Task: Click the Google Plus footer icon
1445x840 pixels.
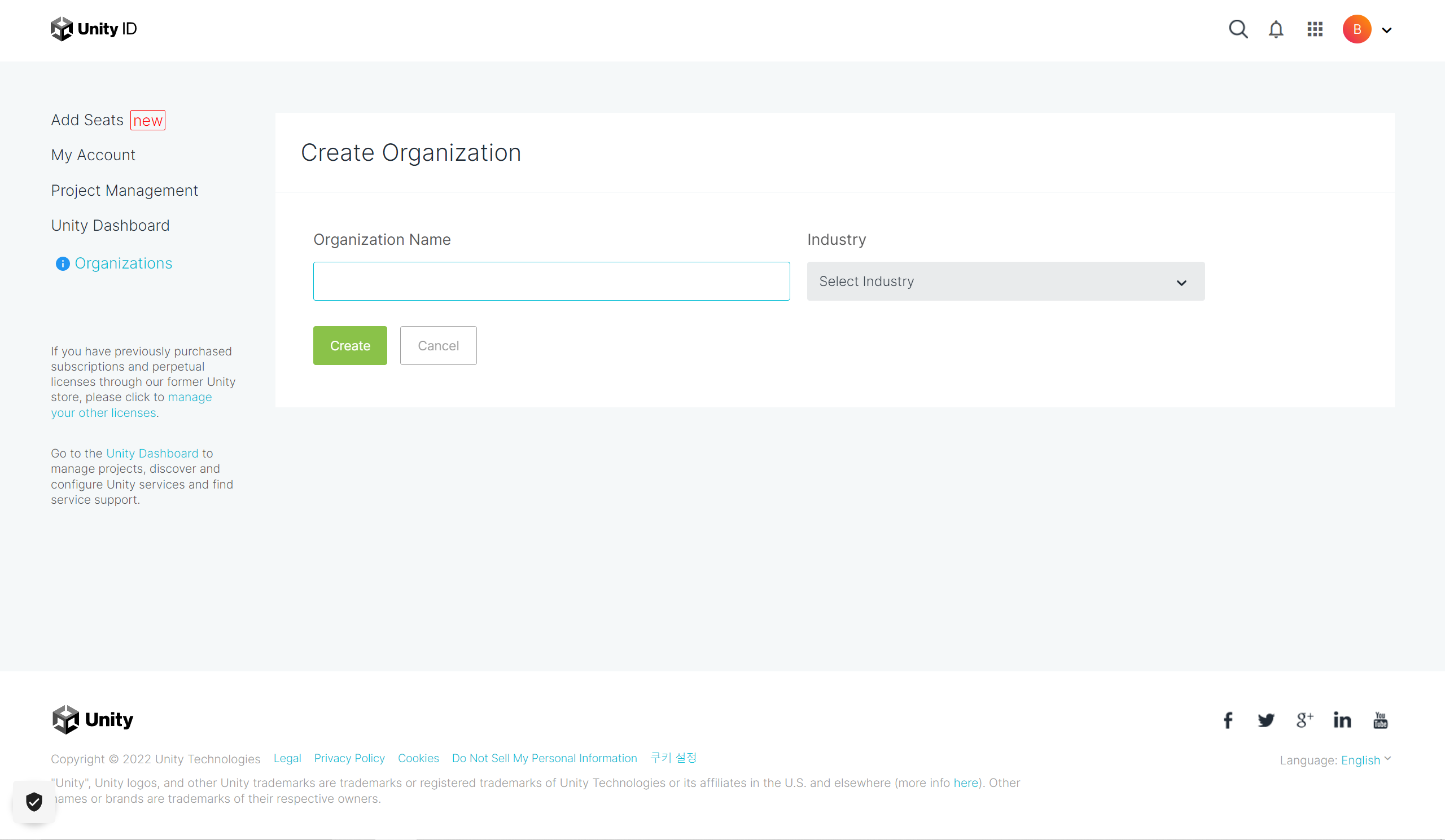Action: [1304, 720]
